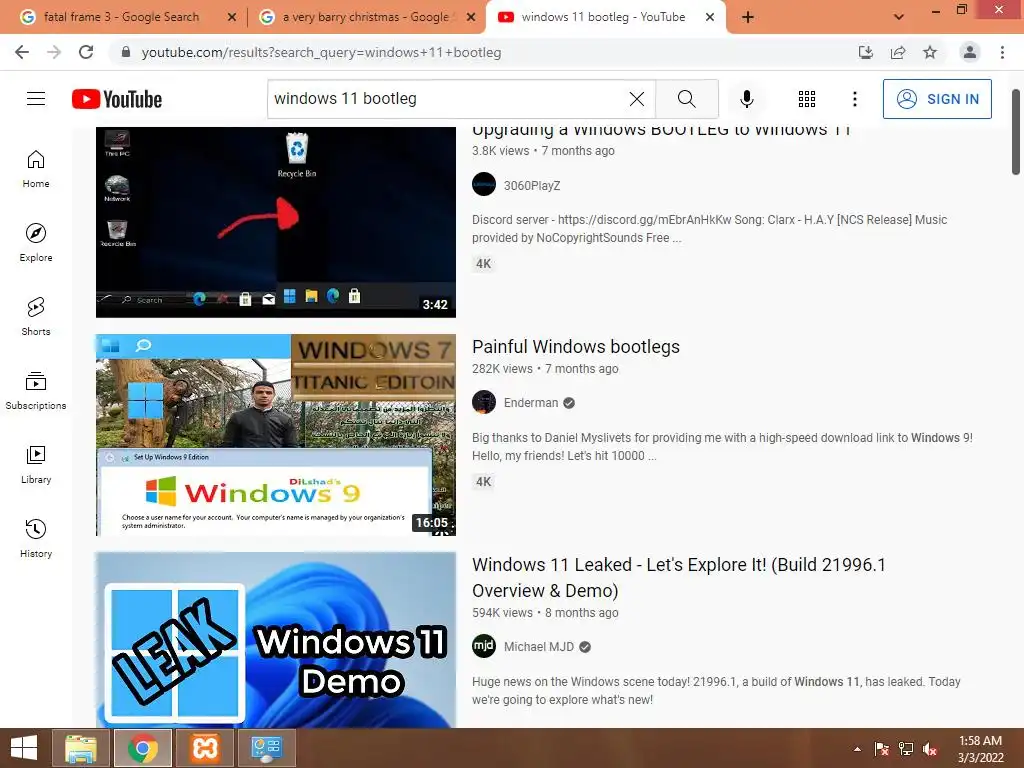
Task: Open Subscriptions in sidebar
Action: coord(36,391)
